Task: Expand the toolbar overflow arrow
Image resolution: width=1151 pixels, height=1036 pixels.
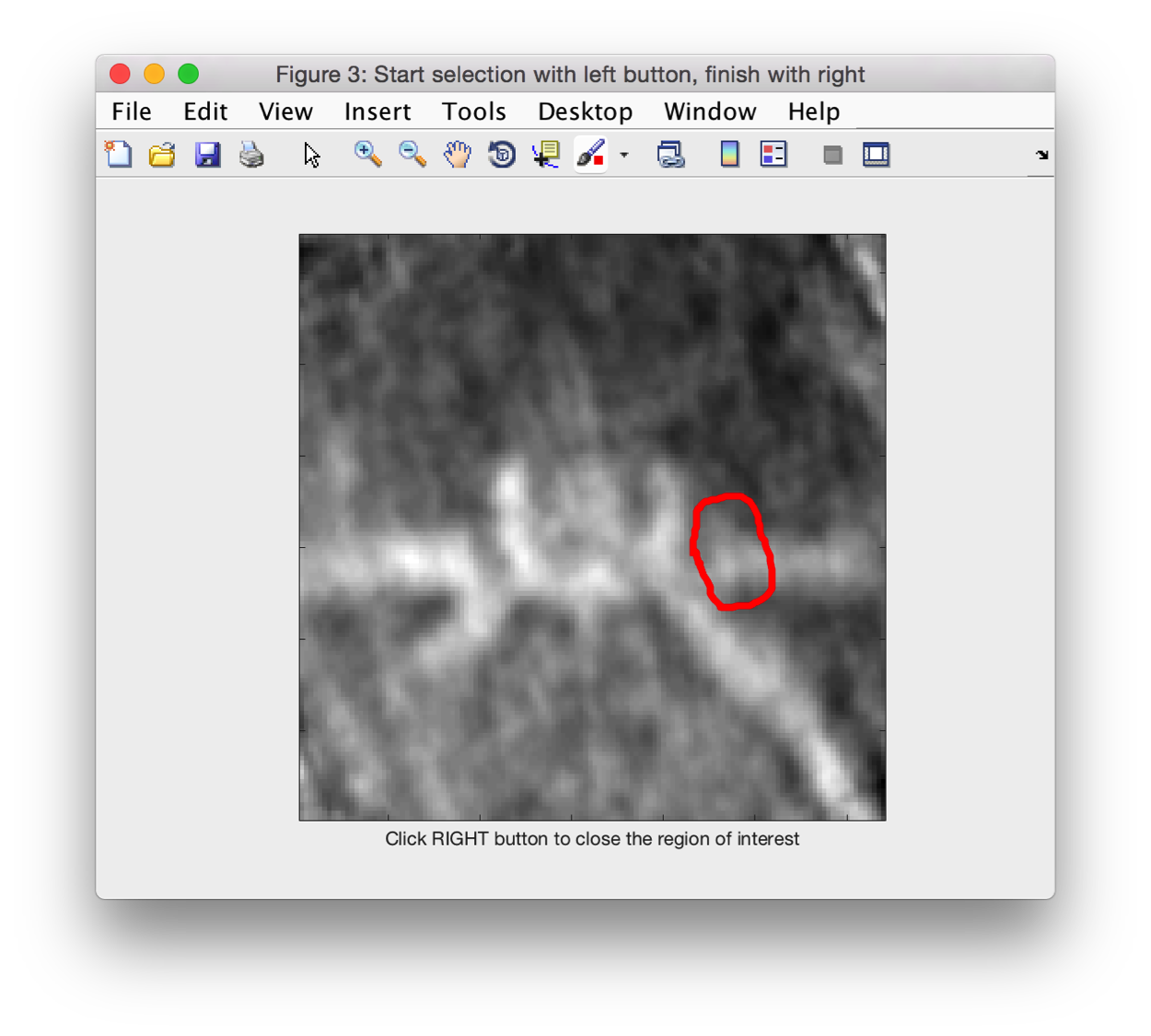Action: point(1041,155)
